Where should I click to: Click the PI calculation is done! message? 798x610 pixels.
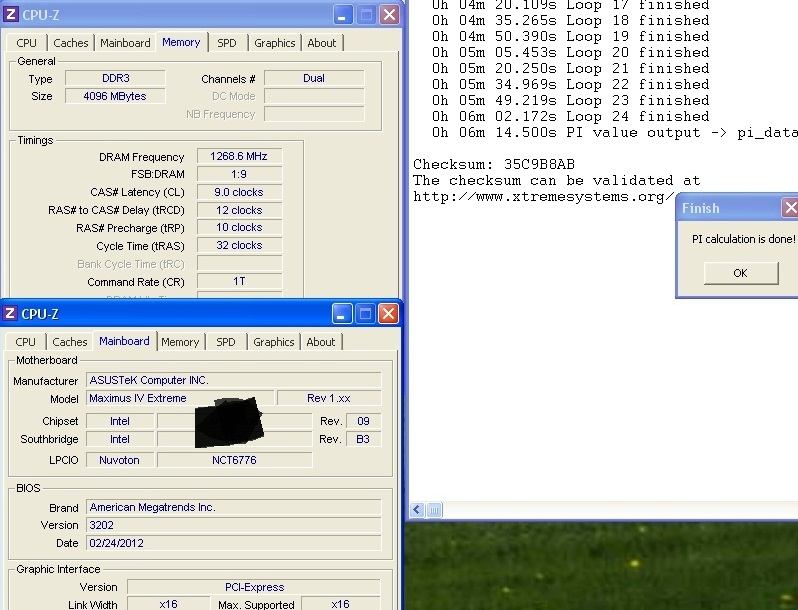(x=744, y=239)
